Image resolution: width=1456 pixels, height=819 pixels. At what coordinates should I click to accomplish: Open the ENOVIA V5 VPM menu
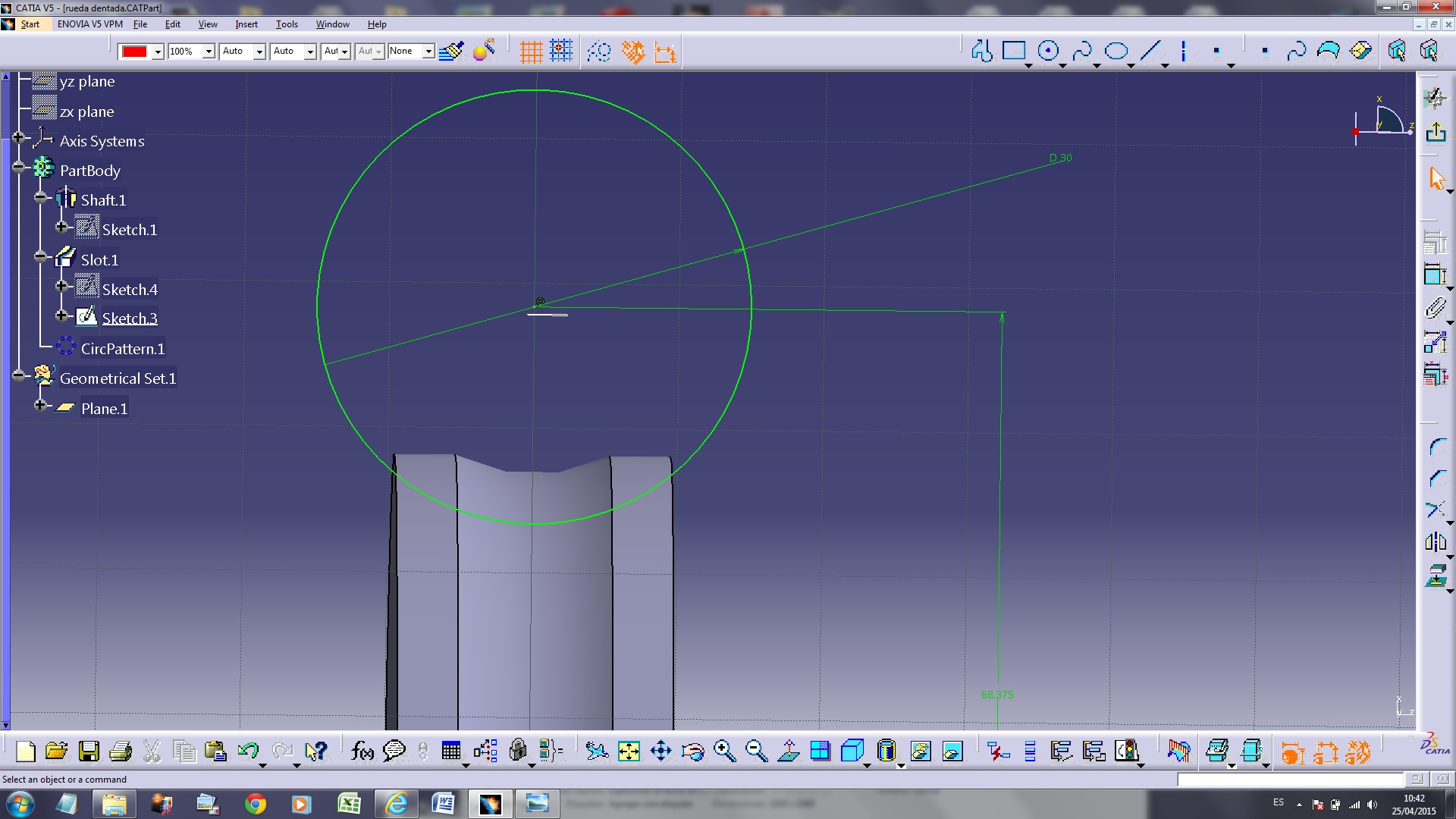click(89, 24)
